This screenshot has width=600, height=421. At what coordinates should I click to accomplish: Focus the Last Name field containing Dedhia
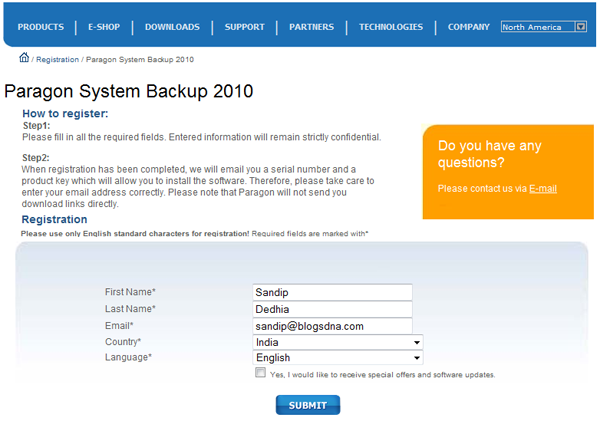tap(332, 309)
